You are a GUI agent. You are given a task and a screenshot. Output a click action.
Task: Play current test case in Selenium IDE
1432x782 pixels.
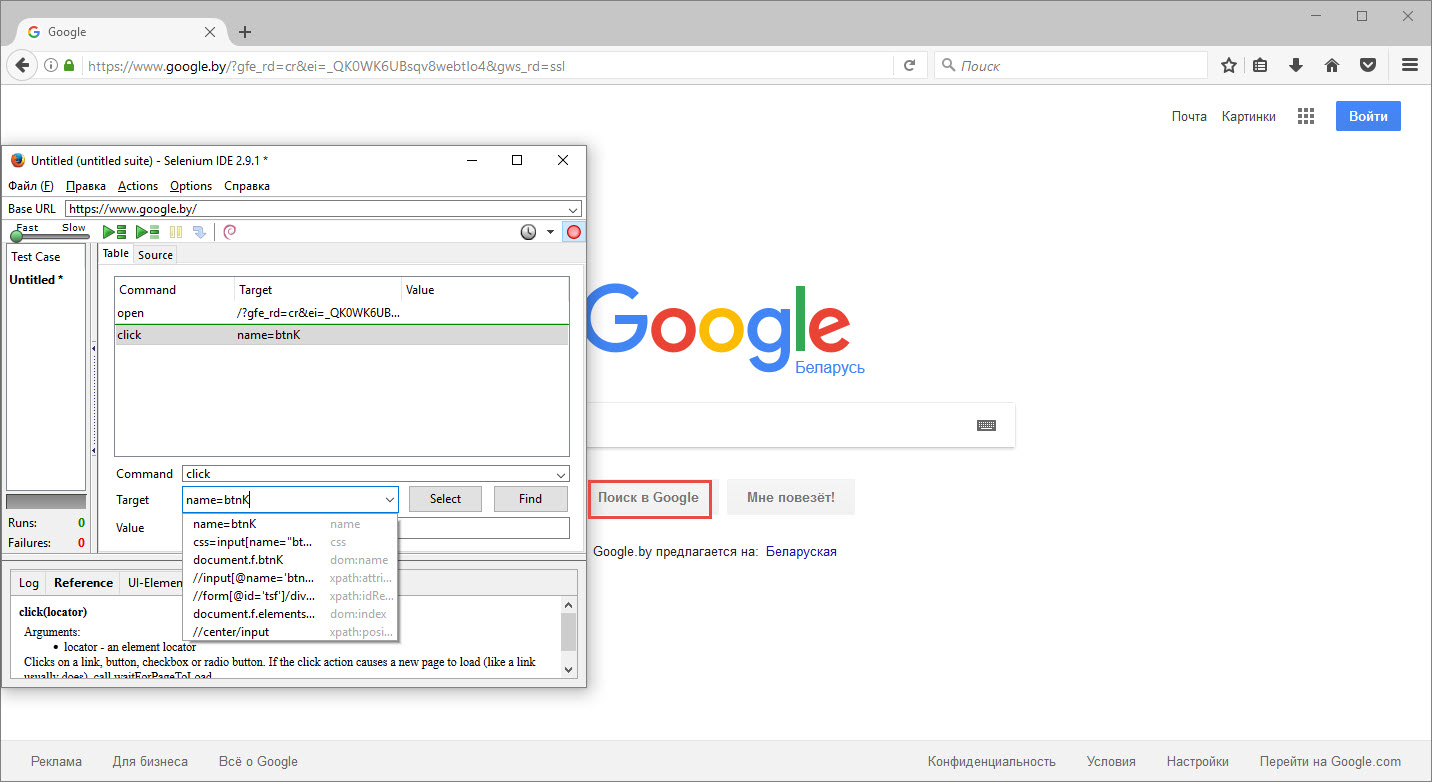(x=148, y=232)
